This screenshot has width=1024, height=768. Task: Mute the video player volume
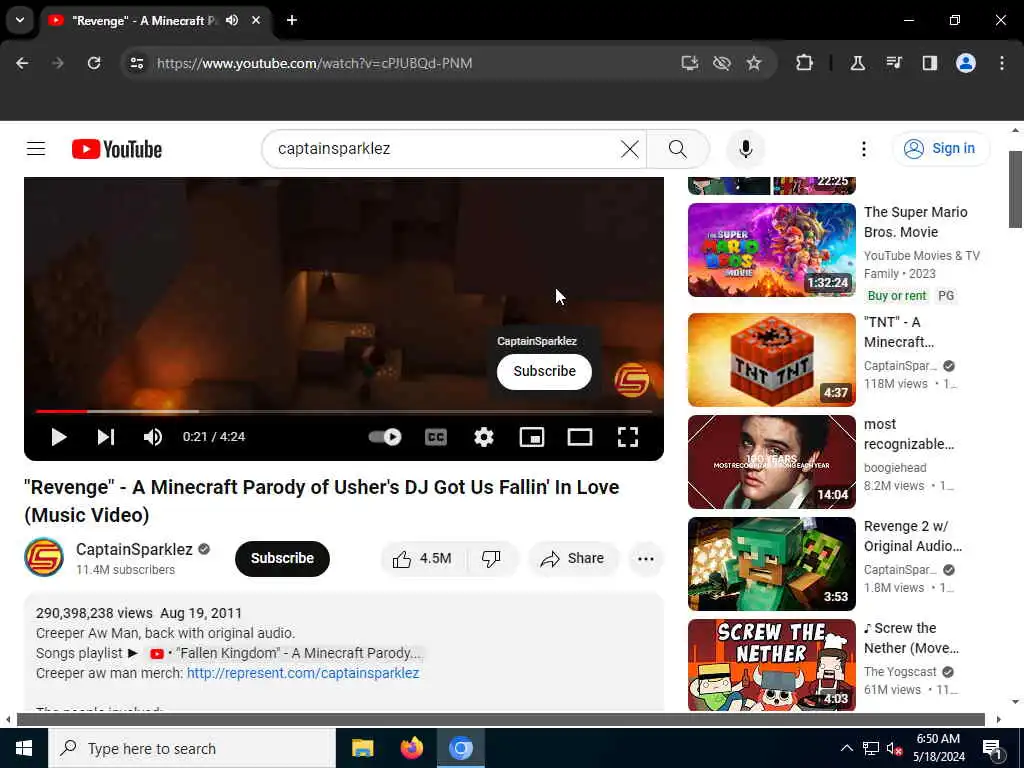coord(153,437)
